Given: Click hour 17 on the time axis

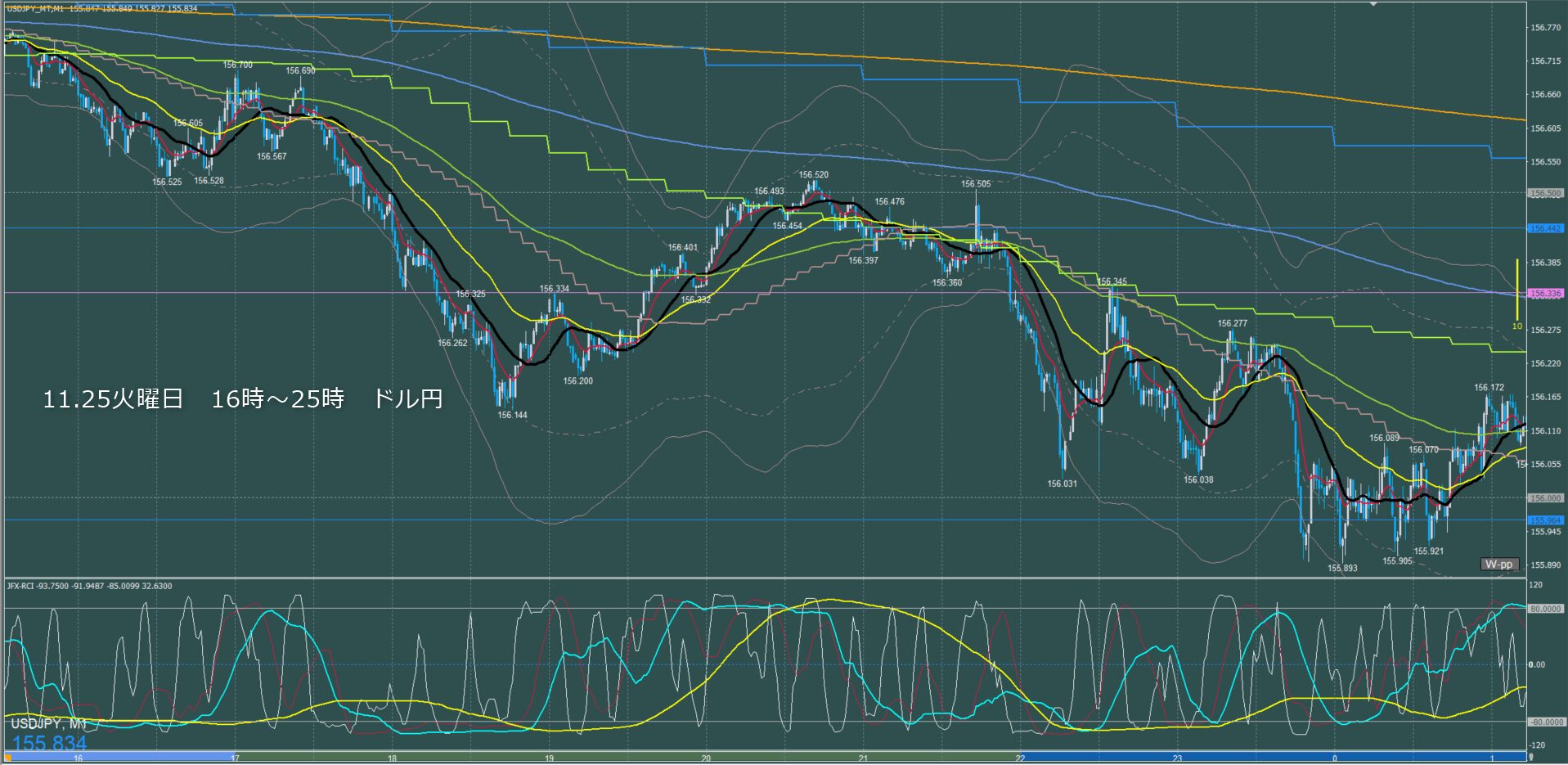Looking at the screenshot, I should pyautogui.click(x=235, y=758).
